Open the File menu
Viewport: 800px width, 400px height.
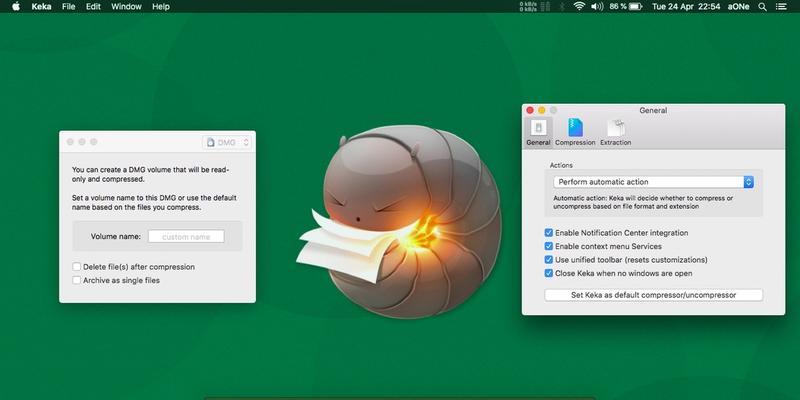(68, 7)
